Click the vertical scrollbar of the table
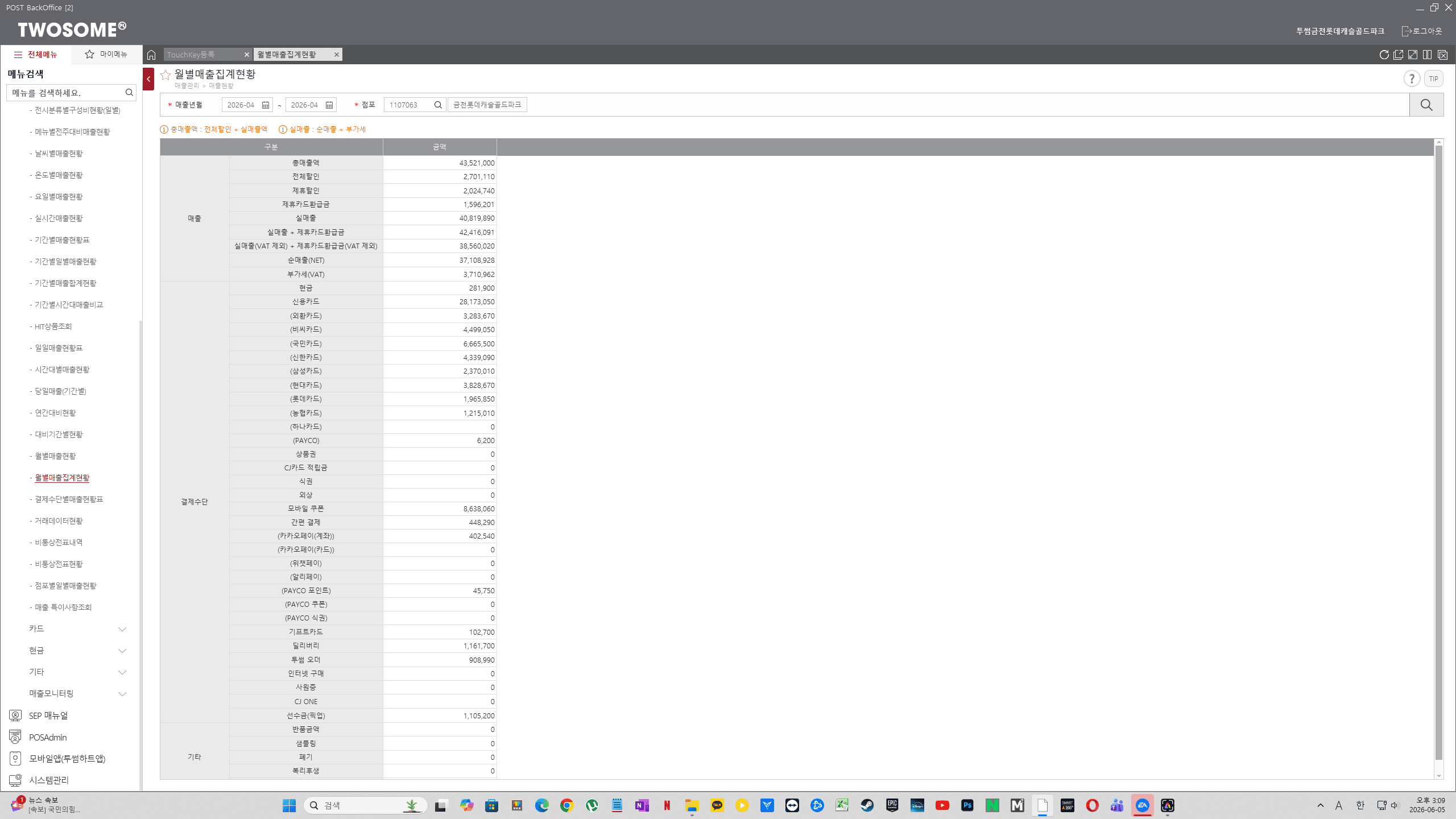The image size is (1456, 819). (1439, 452)
